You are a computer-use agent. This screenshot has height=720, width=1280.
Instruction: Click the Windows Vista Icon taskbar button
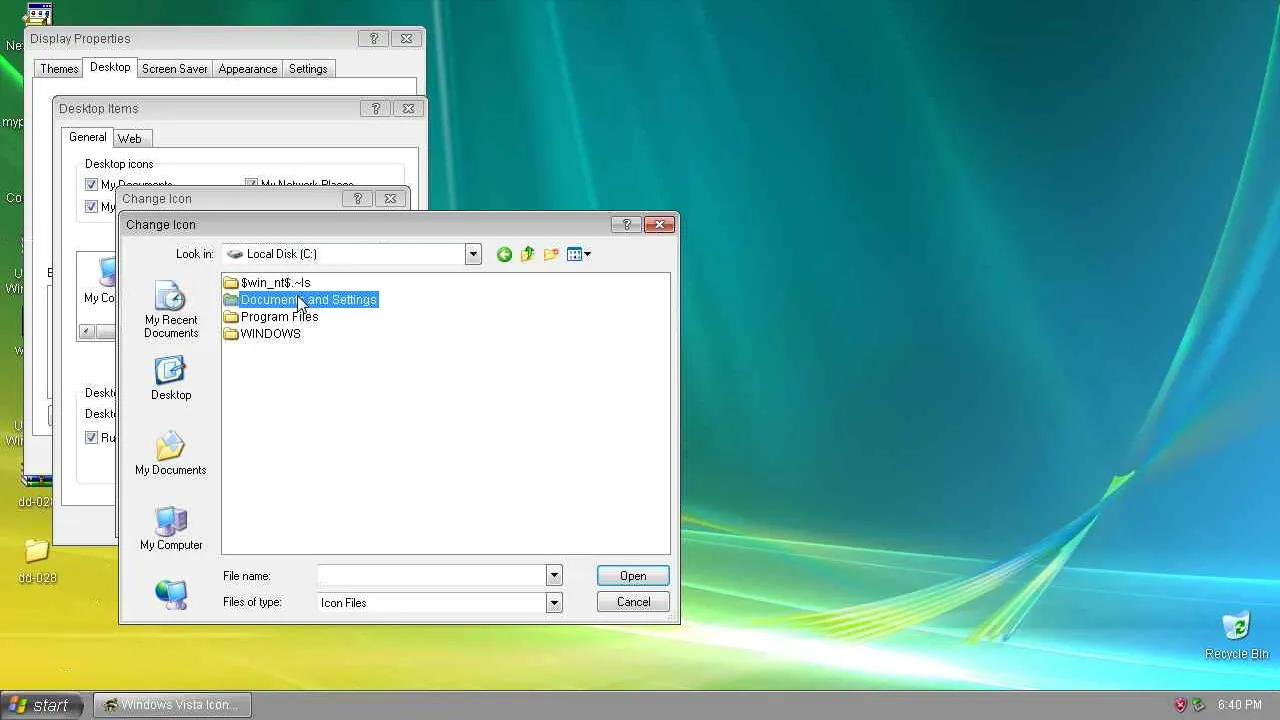click(172, 705)
